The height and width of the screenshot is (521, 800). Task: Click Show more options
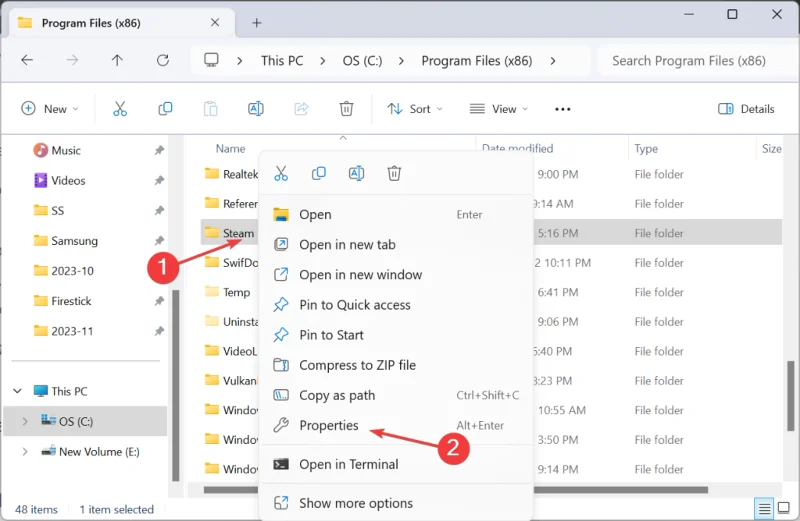point(395,503)
